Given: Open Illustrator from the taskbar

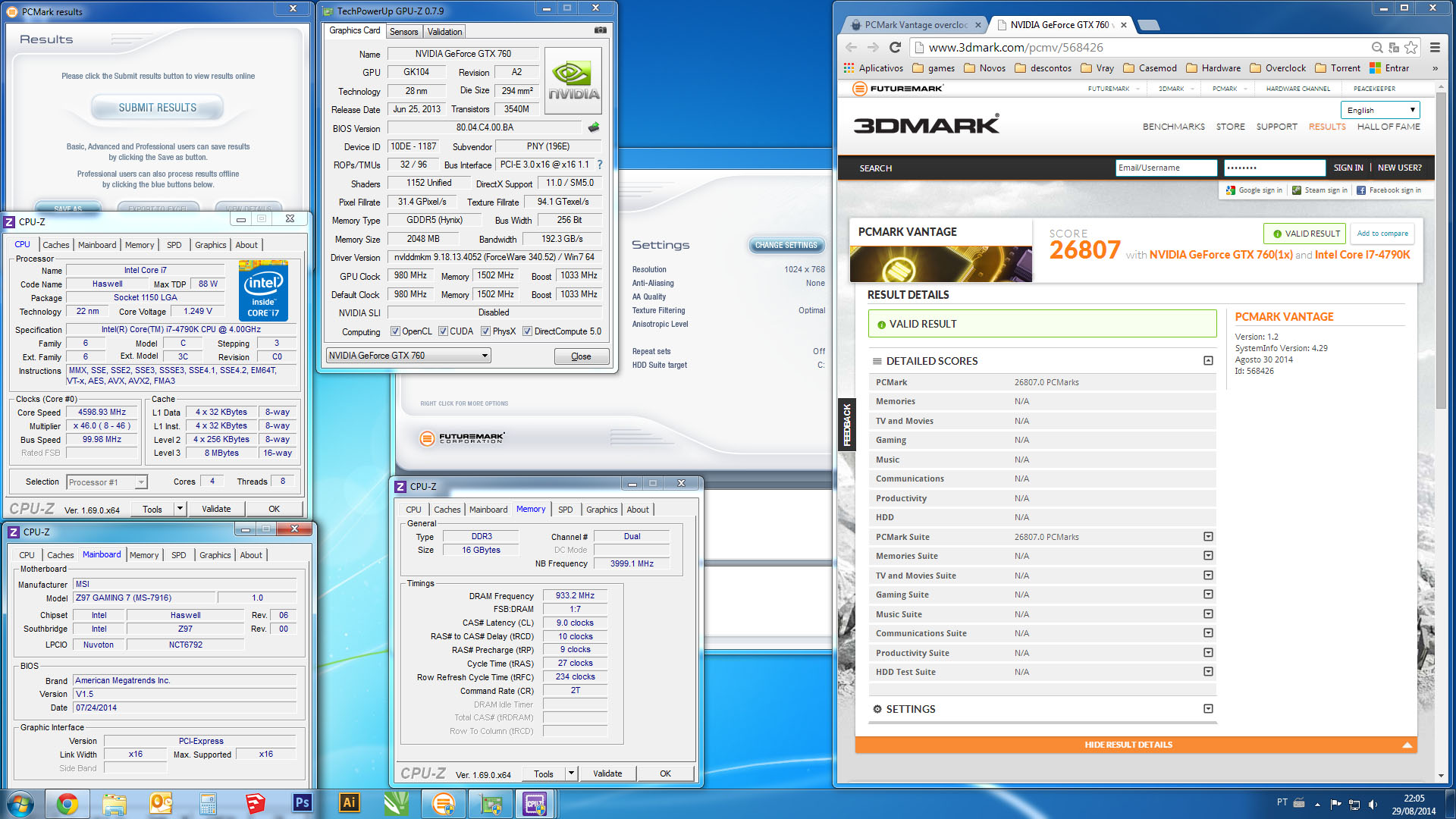Looking at the screenshot, I should (x=350, y=804).
